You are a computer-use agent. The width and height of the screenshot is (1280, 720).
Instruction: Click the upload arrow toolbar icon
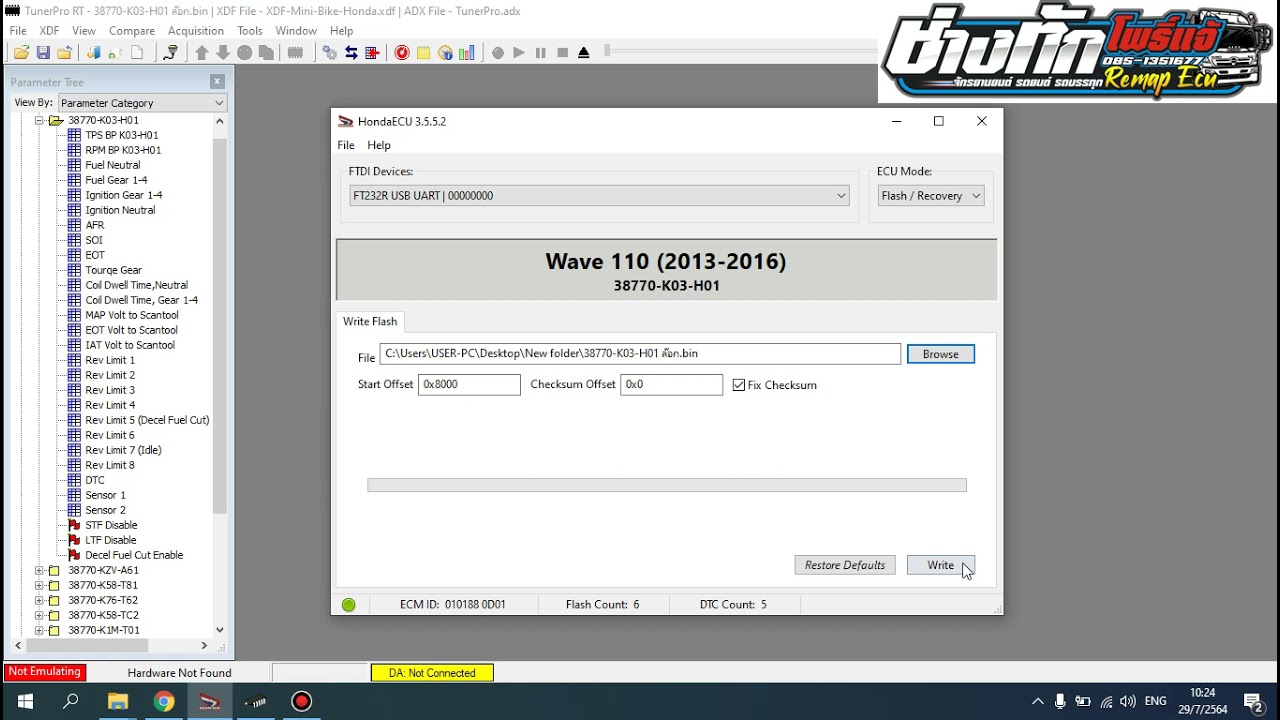tap(202, 53)
